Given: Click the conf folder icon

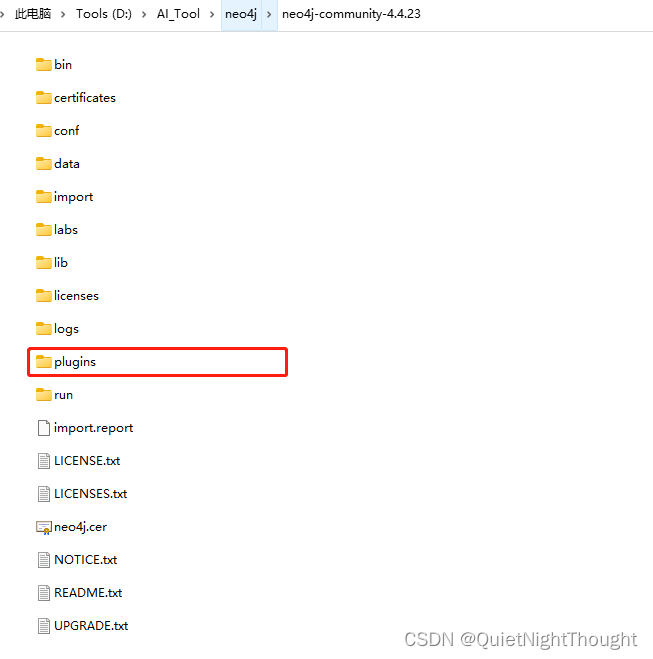Looking at the screenshot, I should click(x=44, y=131).
